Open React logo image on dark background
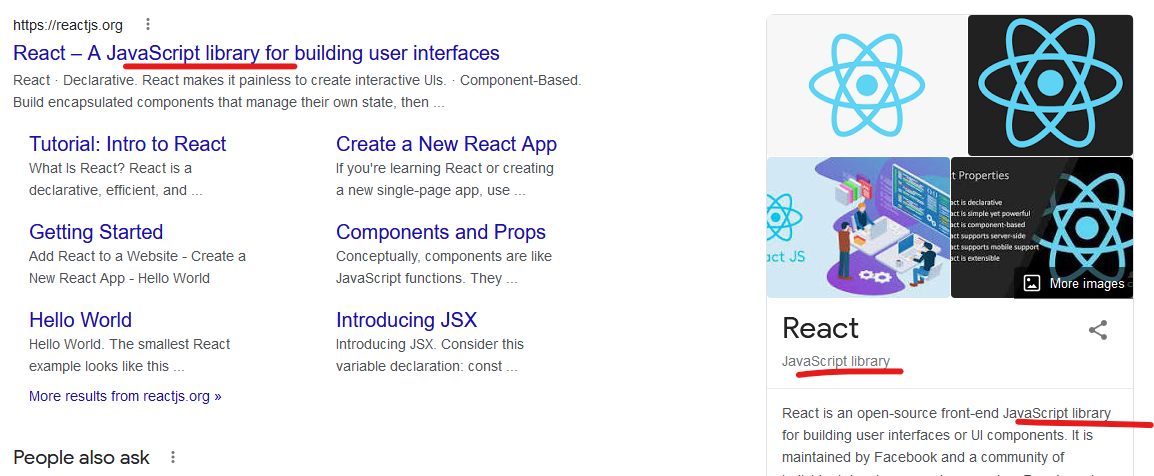Viewport: 1154px width, 476px height. (x=1050, y=84)
